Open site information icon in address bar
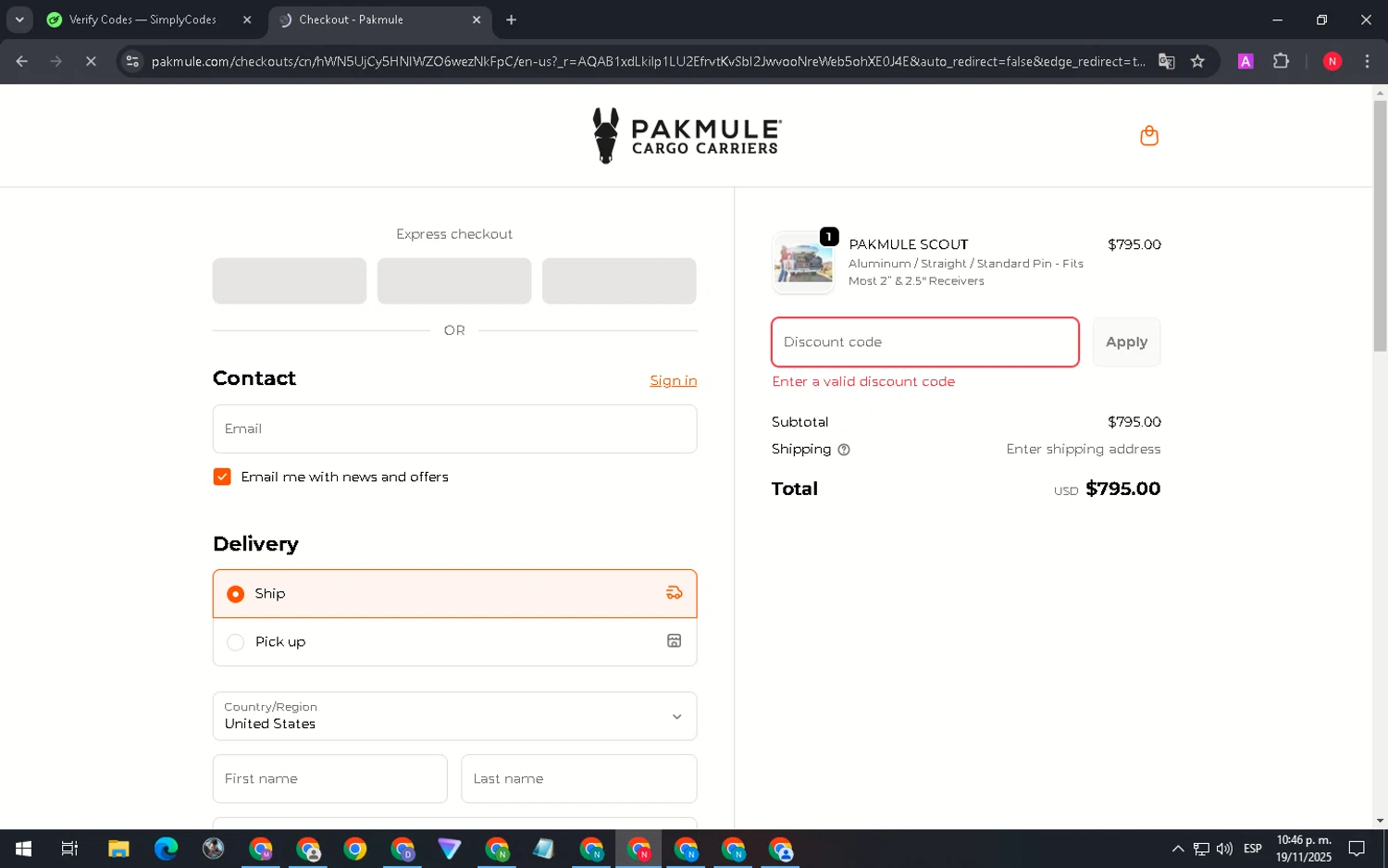This screenshot has width=1388, height=868. (132, 61)
